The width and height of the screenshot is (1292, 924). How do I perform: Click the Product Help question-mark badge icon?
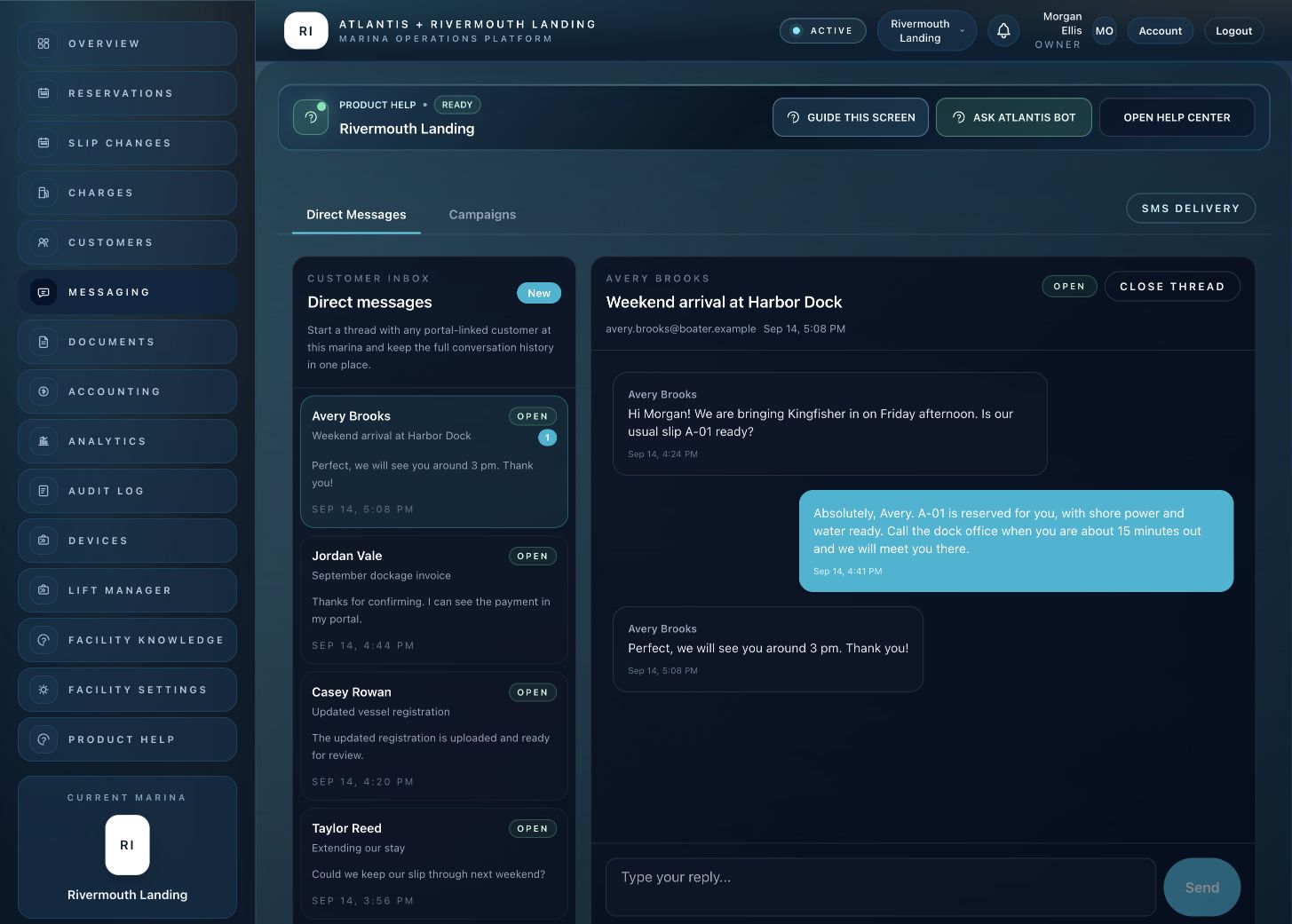click(x=311, y=117)
